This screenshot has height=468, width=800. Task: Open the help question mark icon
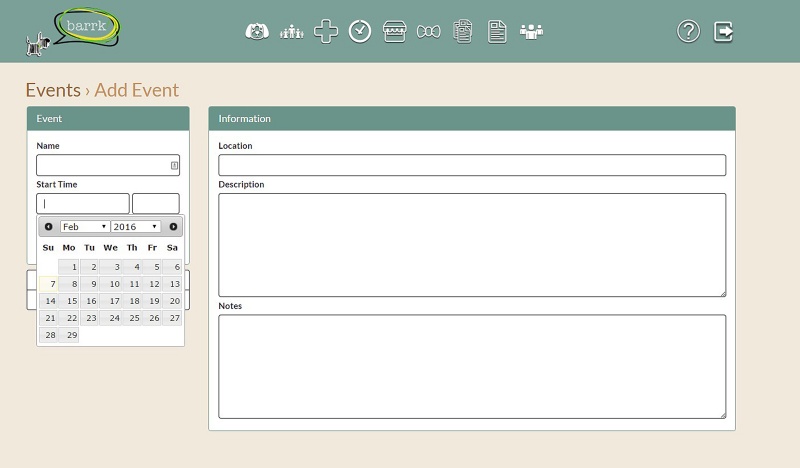(688, 32)
